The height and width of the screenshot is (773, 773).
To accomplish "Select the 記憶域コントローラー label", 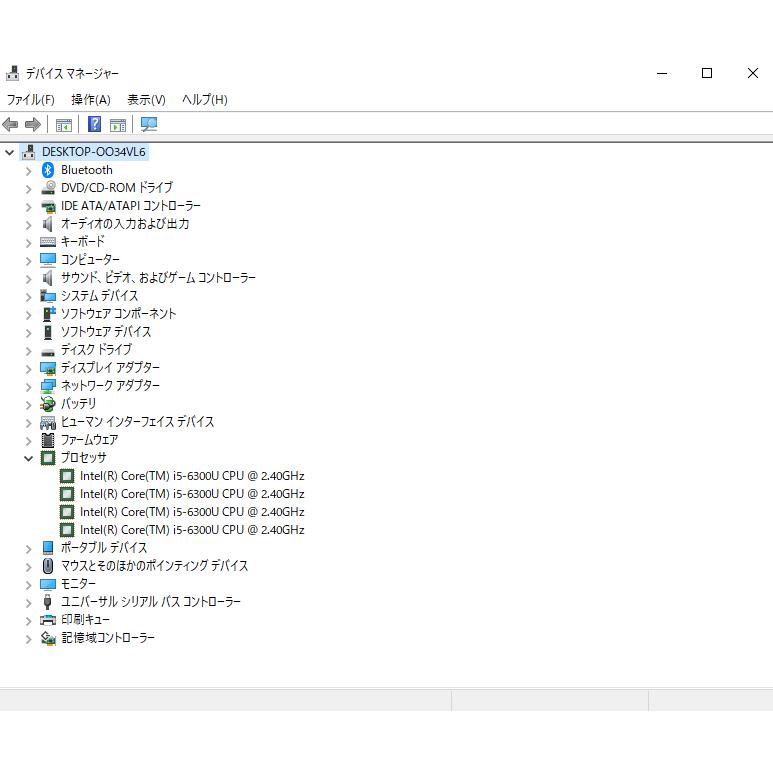I will [x=108, y=637].
